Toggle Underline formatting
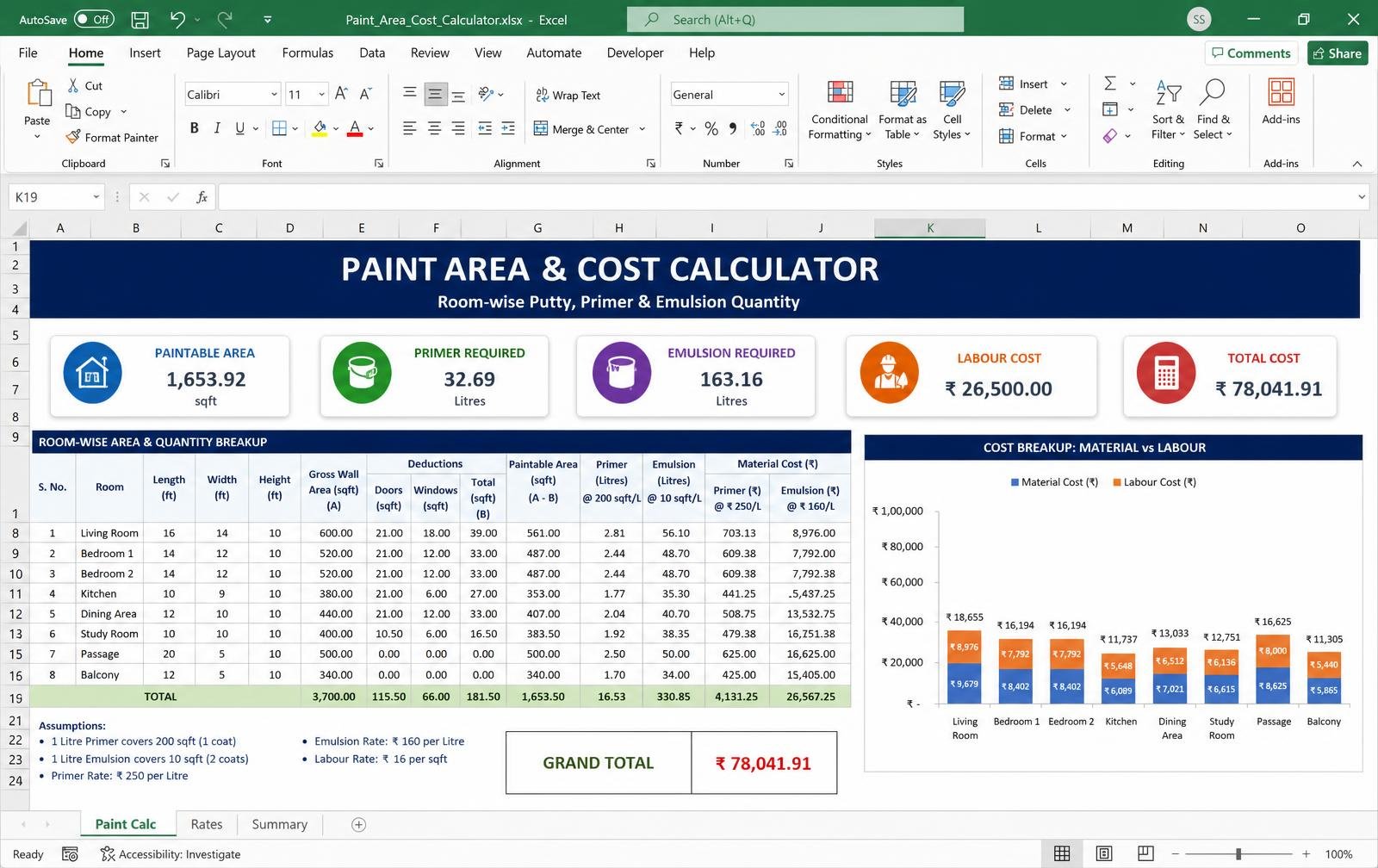Viewport: 1378px width, 868px height. point(239,128)
